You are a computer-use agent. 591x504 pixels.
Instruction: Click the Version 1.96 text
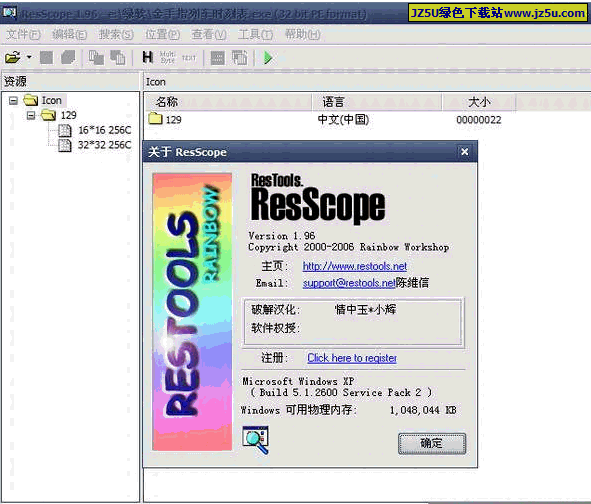[282, 236]
